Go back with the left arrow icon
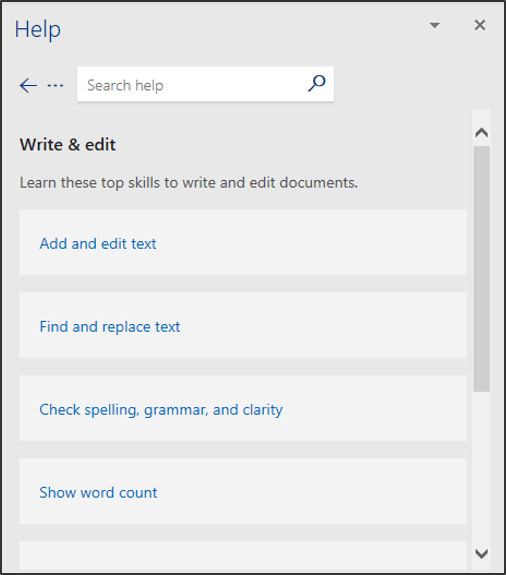The image size is (506, 575). (28, 85)
